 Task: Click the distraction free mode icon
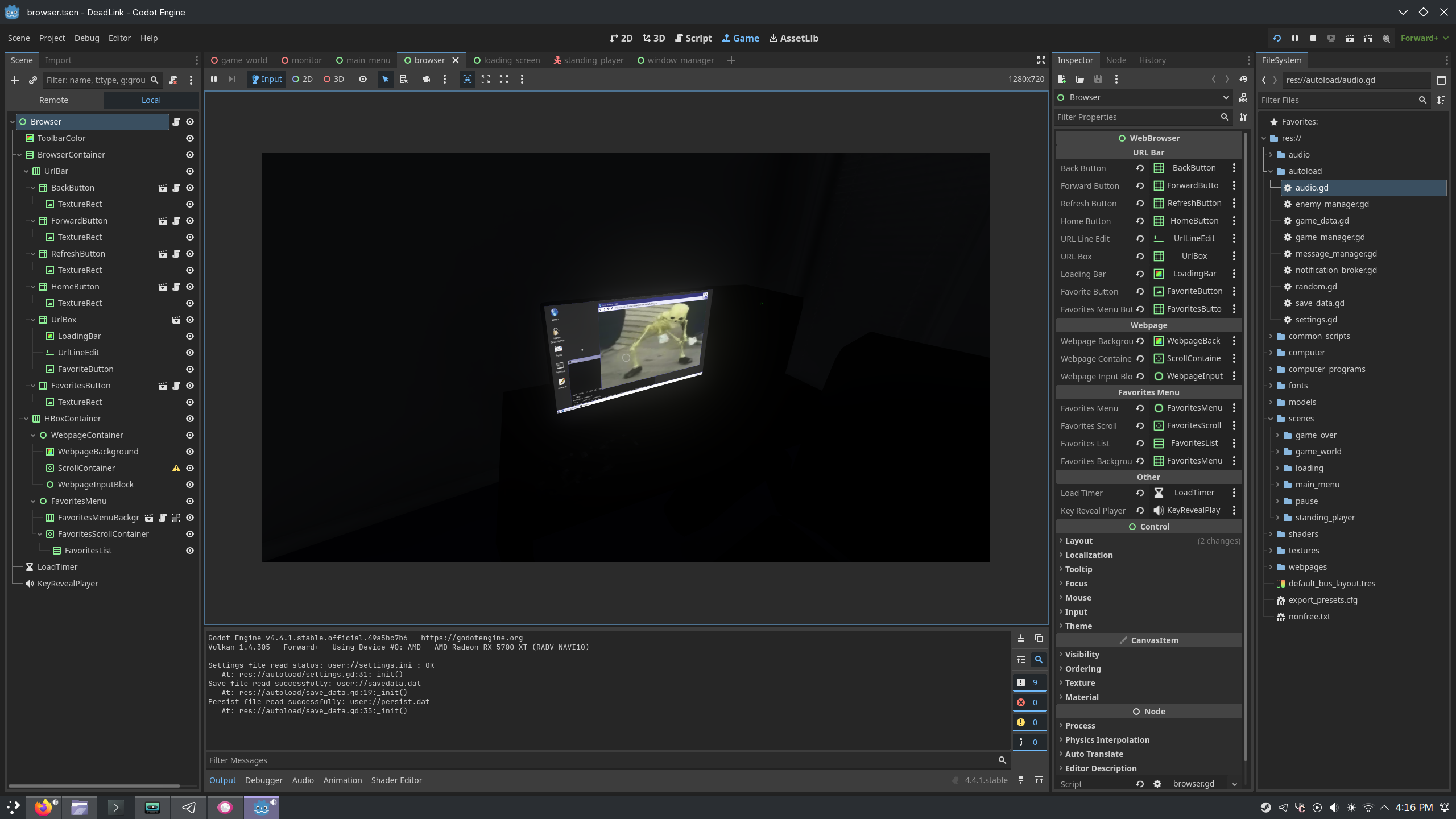pyautogui.click(x=1041, y=60)
